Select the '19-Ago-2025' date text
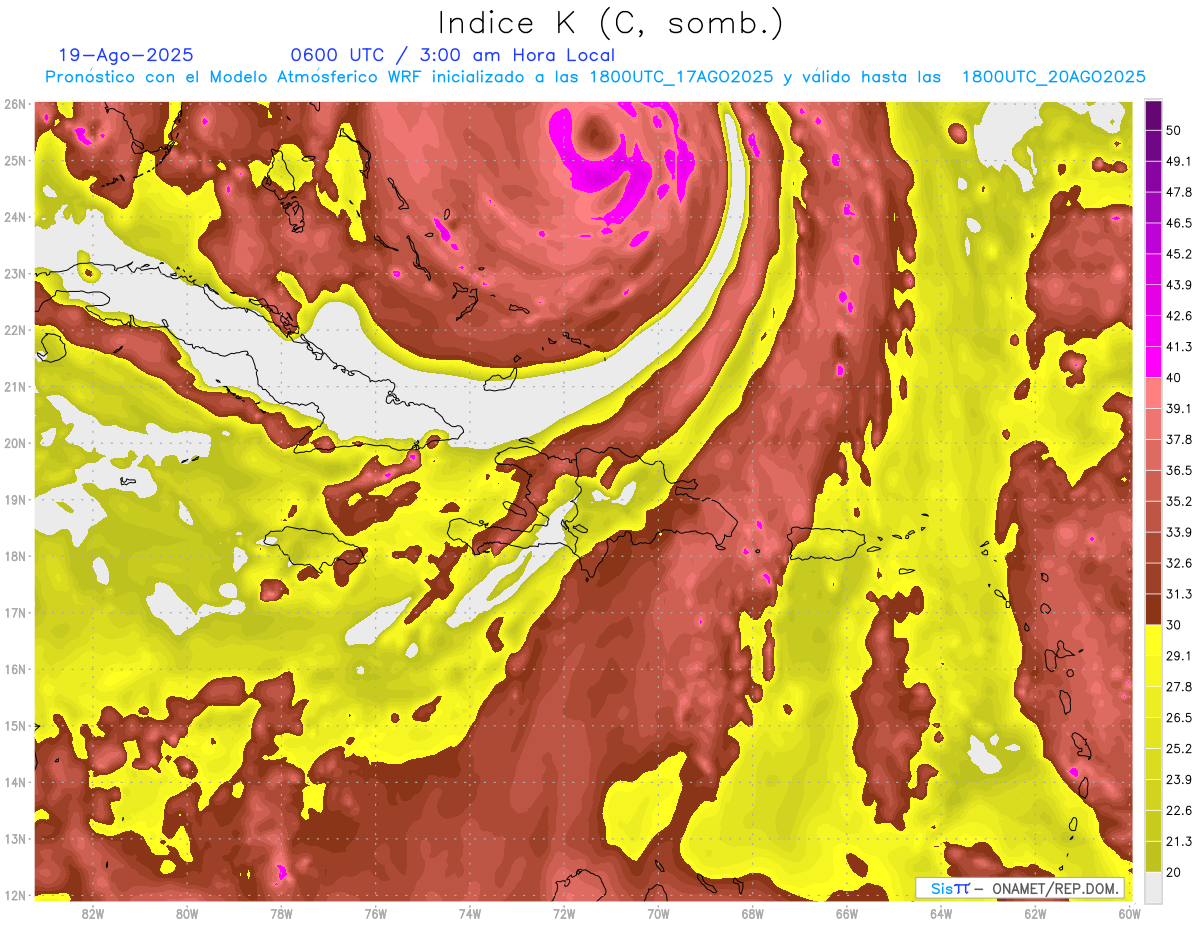Screen dimensions: 1200x927 tap(126, 55)
